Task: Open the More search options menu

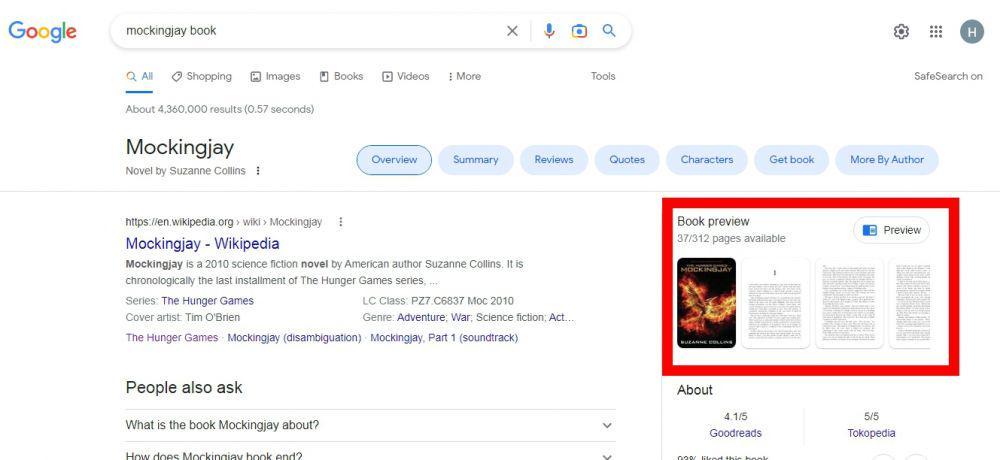Action: coord(464,77)
